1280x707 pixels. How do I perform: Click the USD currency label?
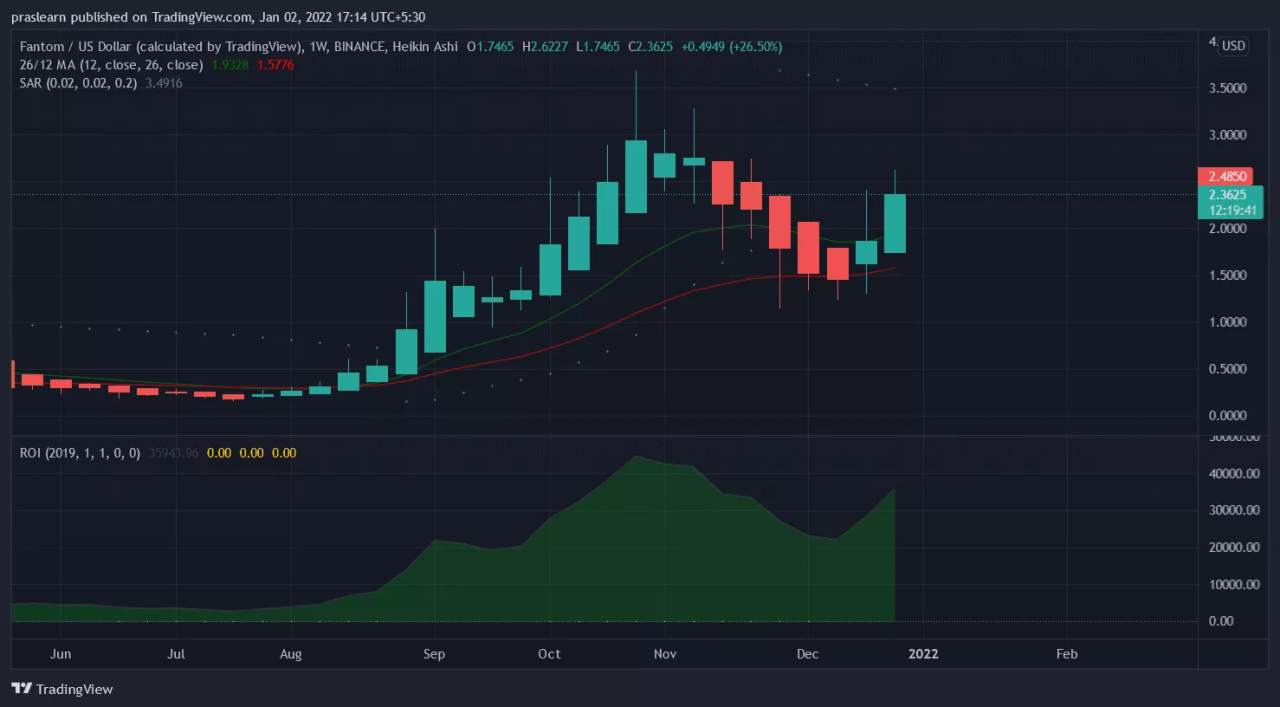pos(1234,46)
